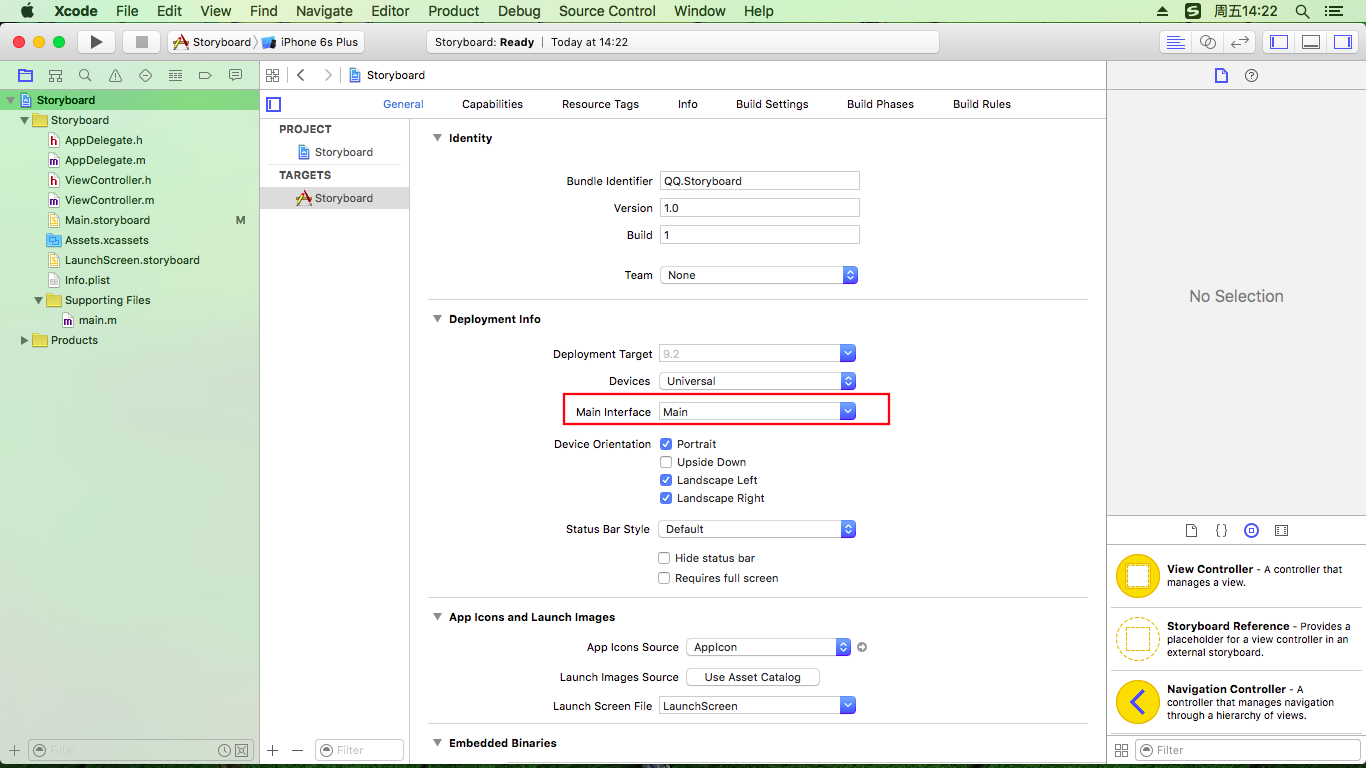Open the related items grid menu
Screen dimensions: 1366x768
click(272, 75)
